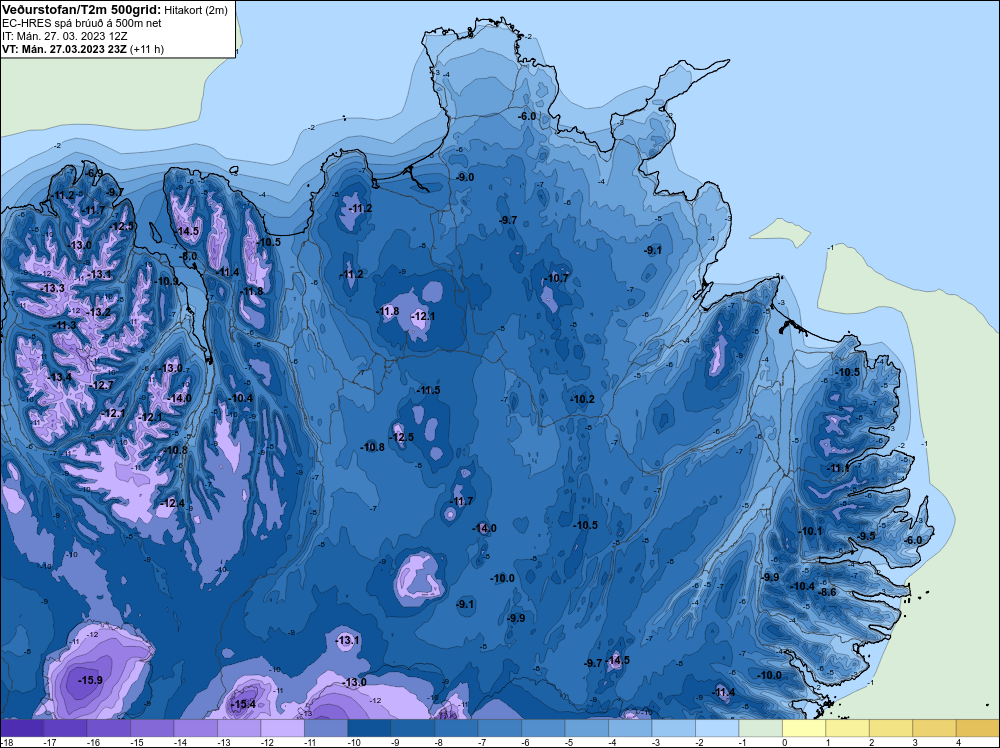Click the '(+11 h)' forecast offset text

point(147,49)
